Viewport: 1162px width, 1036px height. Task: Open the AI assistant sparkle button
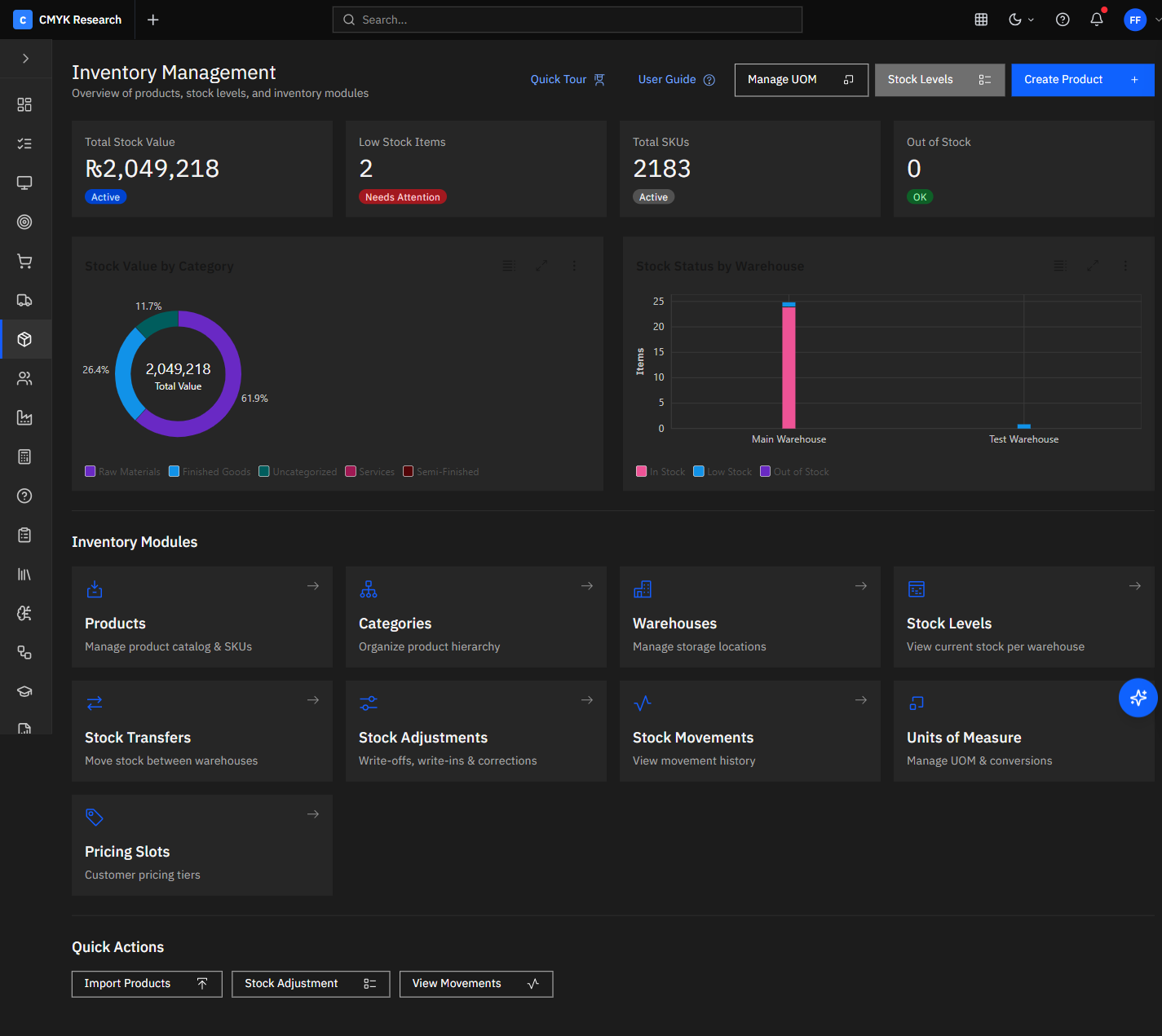(x=1138, y=698)
